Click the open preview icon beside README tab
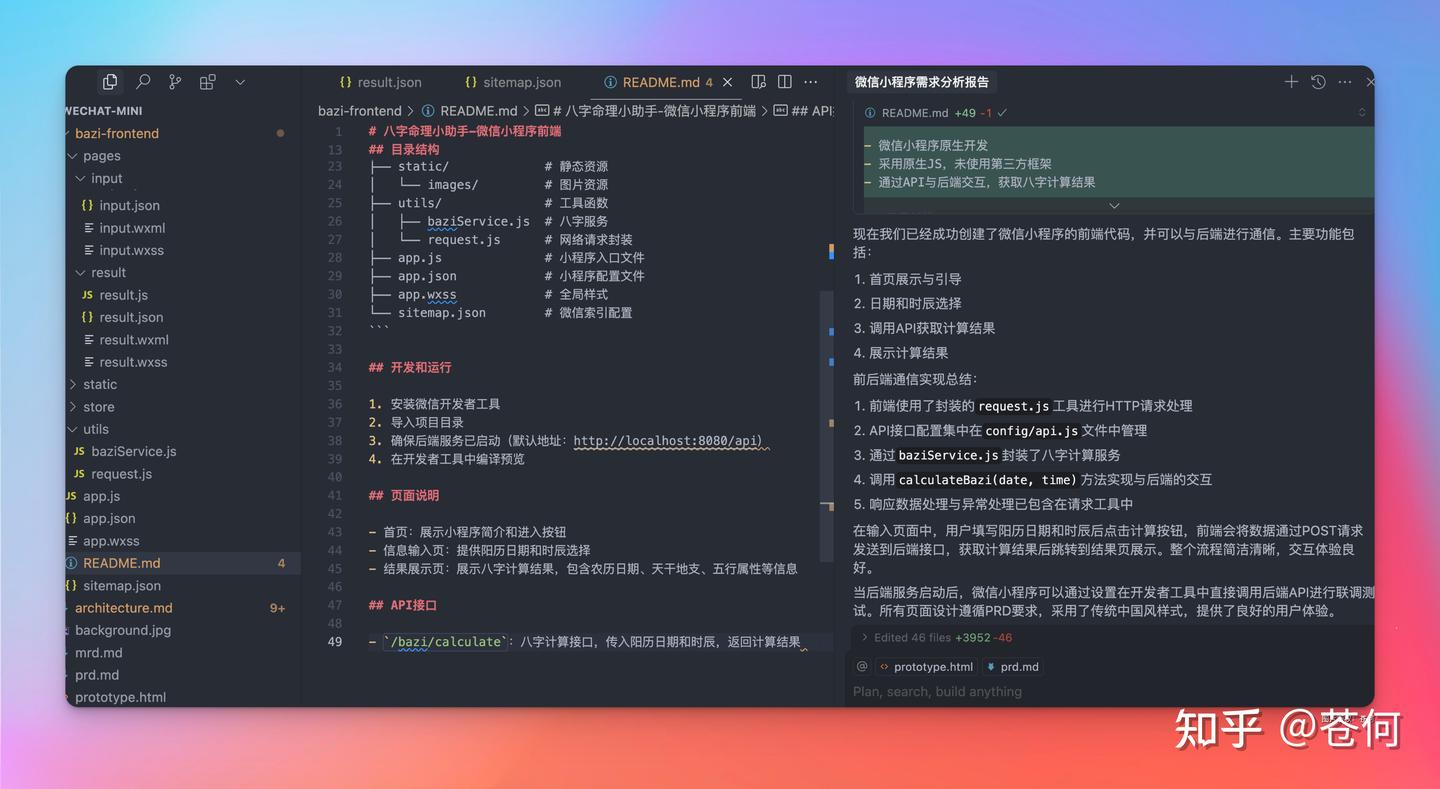The image size is (1440, 789). pos(758,82)
